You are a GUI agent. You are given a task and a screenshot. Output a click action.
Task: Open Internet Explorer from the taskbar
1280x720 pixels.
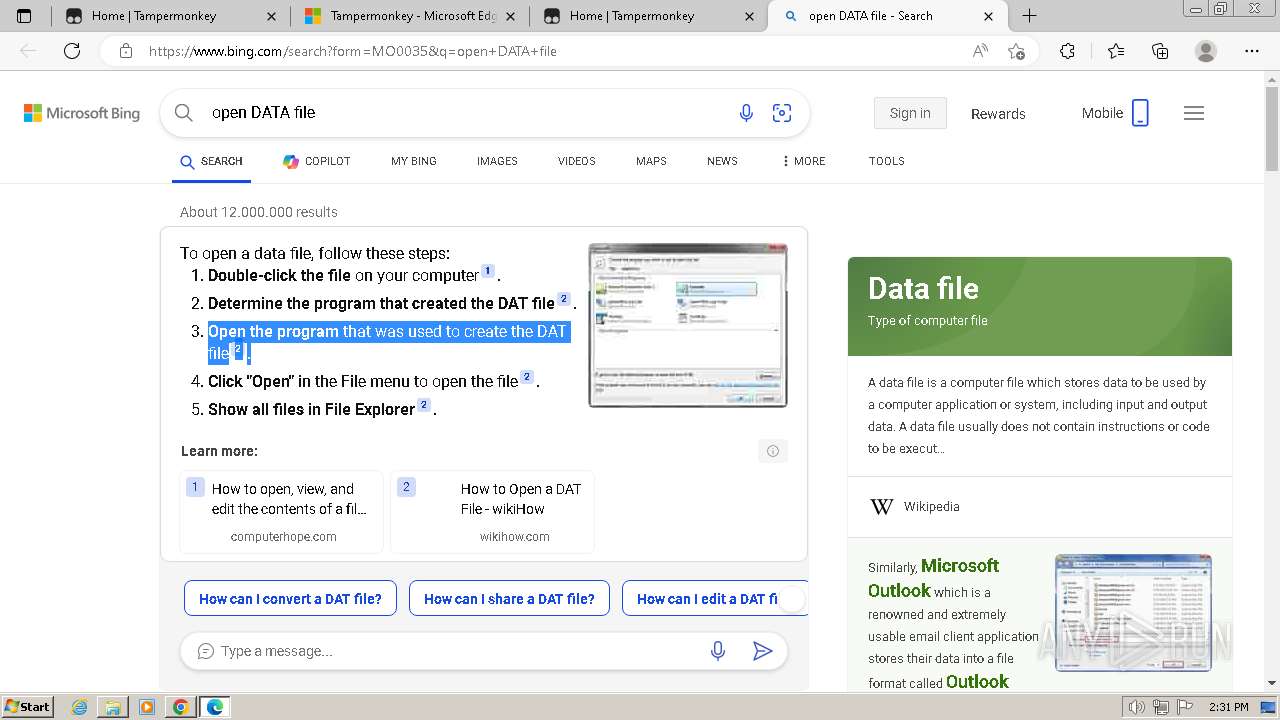click(80, 707)
